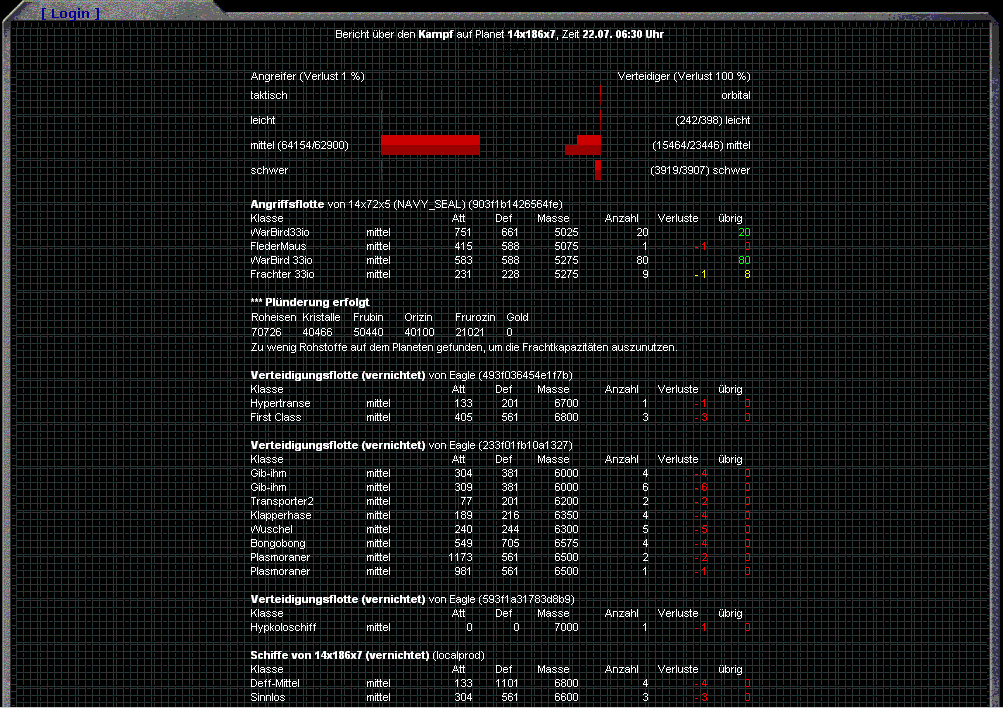The width and height of the screenshot is (1003, 709).
Task: Click the First Class ship name
Action: click(275, 418)
